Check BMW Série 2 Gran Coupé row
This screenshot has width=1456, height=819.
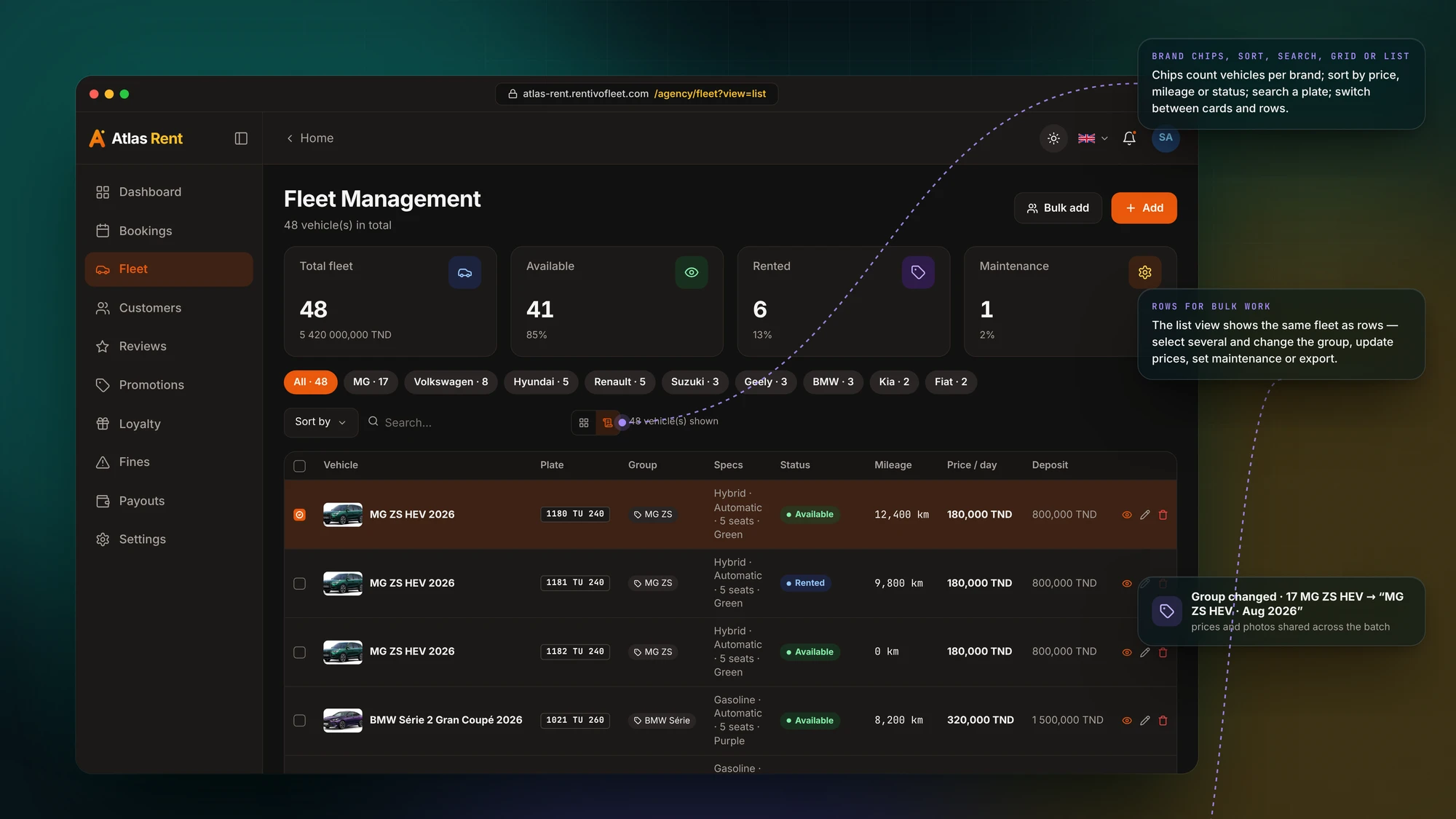299,721
